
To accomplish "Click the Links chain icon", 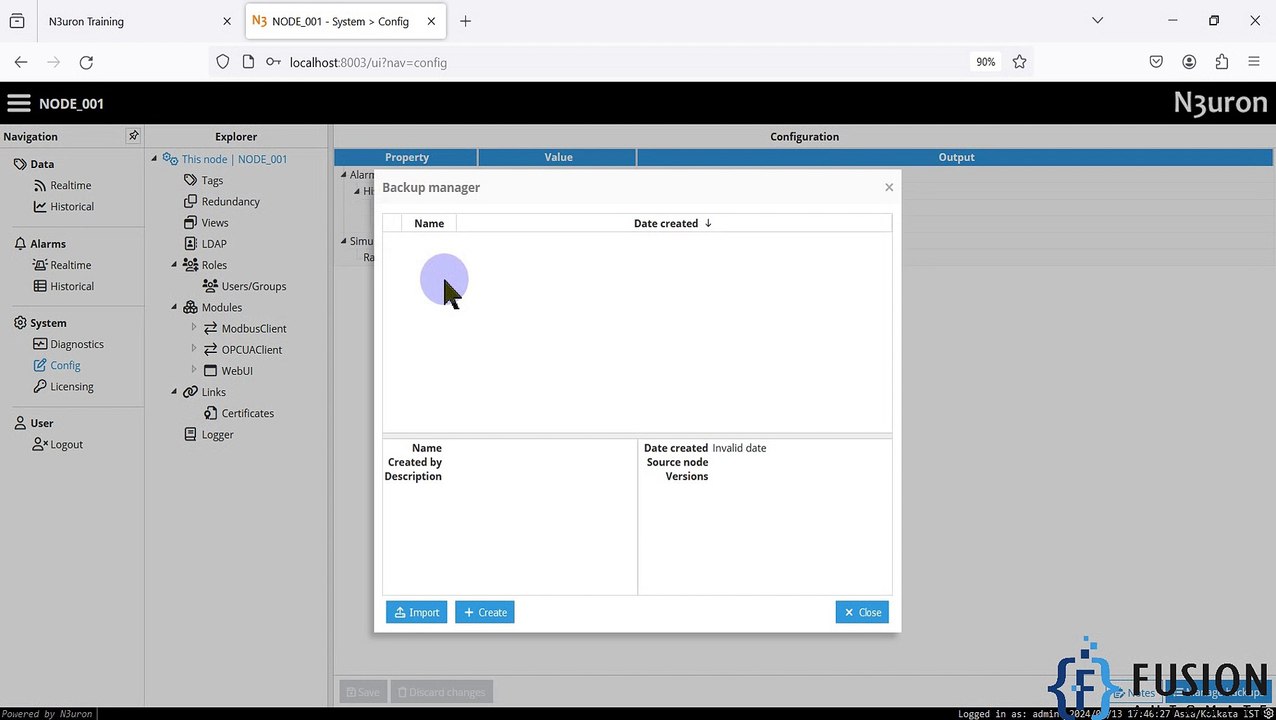I will (190, 392).
